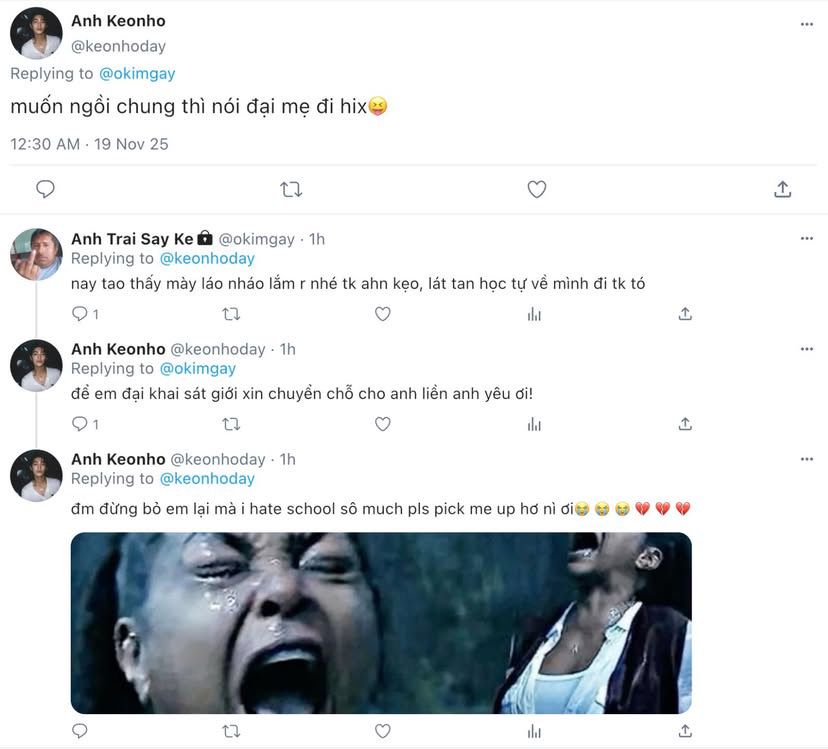828x749 pixels.
Task: Retweet the main tweet about sitting together
Action: [x=291, y=189]
